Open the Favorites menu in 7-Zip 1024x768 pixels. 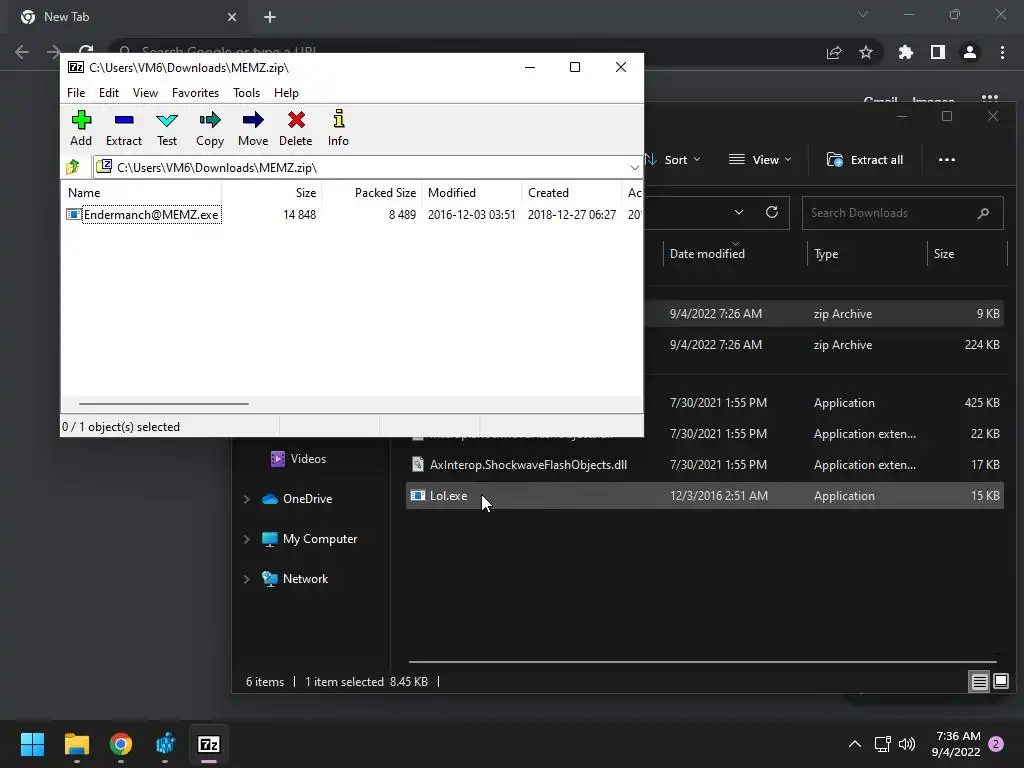pyautogui.click(x=195, y=93)
